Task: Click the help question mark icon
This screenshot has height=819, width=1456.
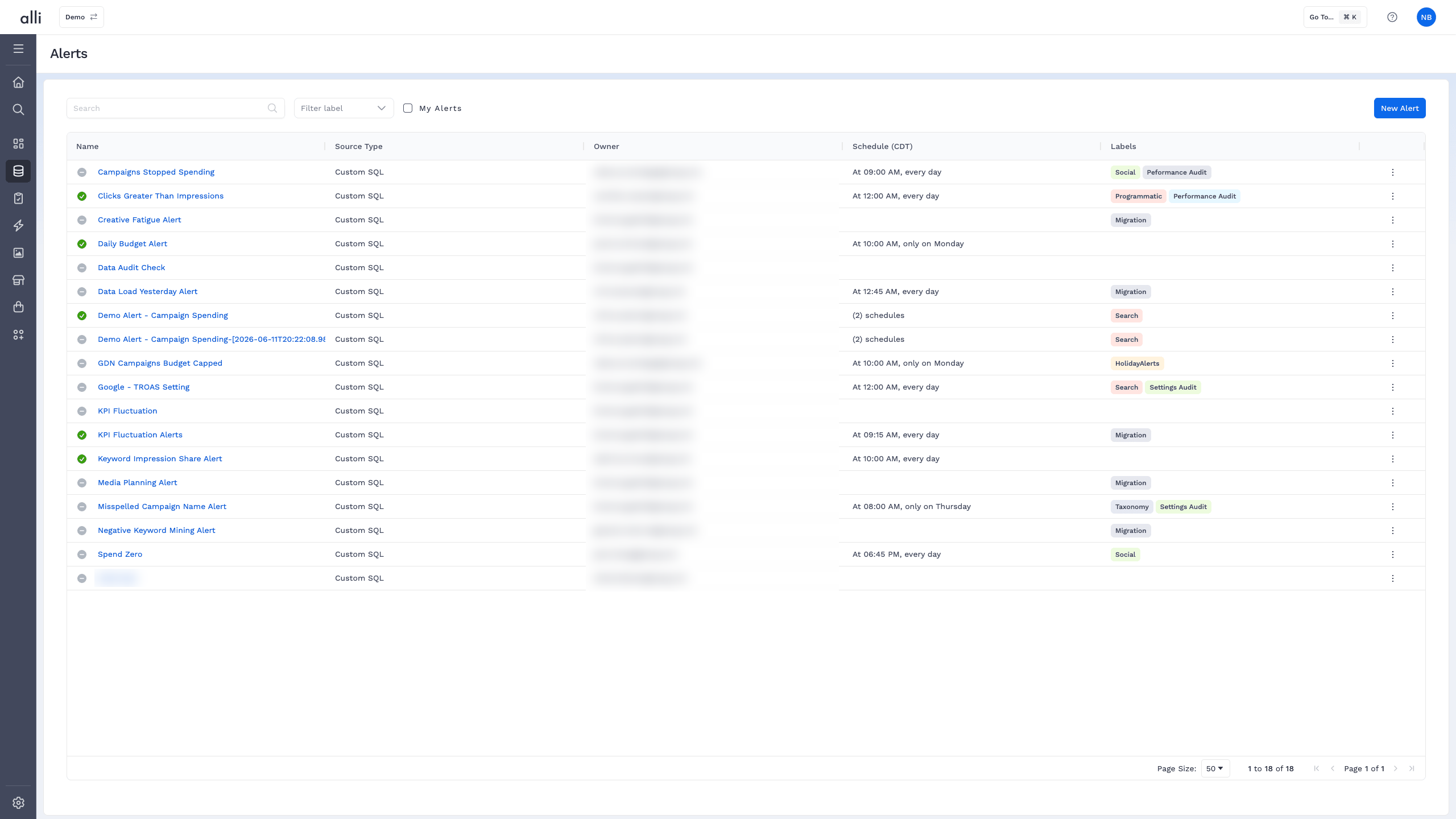Action: (x=1392, y=17)
